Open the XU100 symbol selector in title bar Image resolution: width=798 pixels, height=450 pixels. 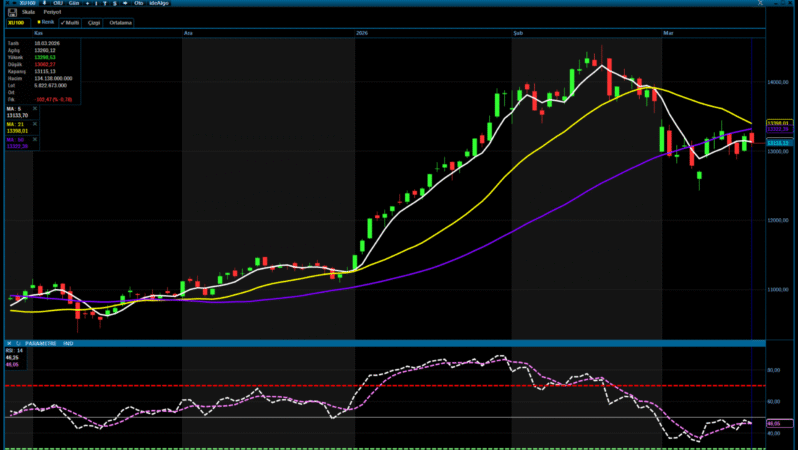point(24,3)
